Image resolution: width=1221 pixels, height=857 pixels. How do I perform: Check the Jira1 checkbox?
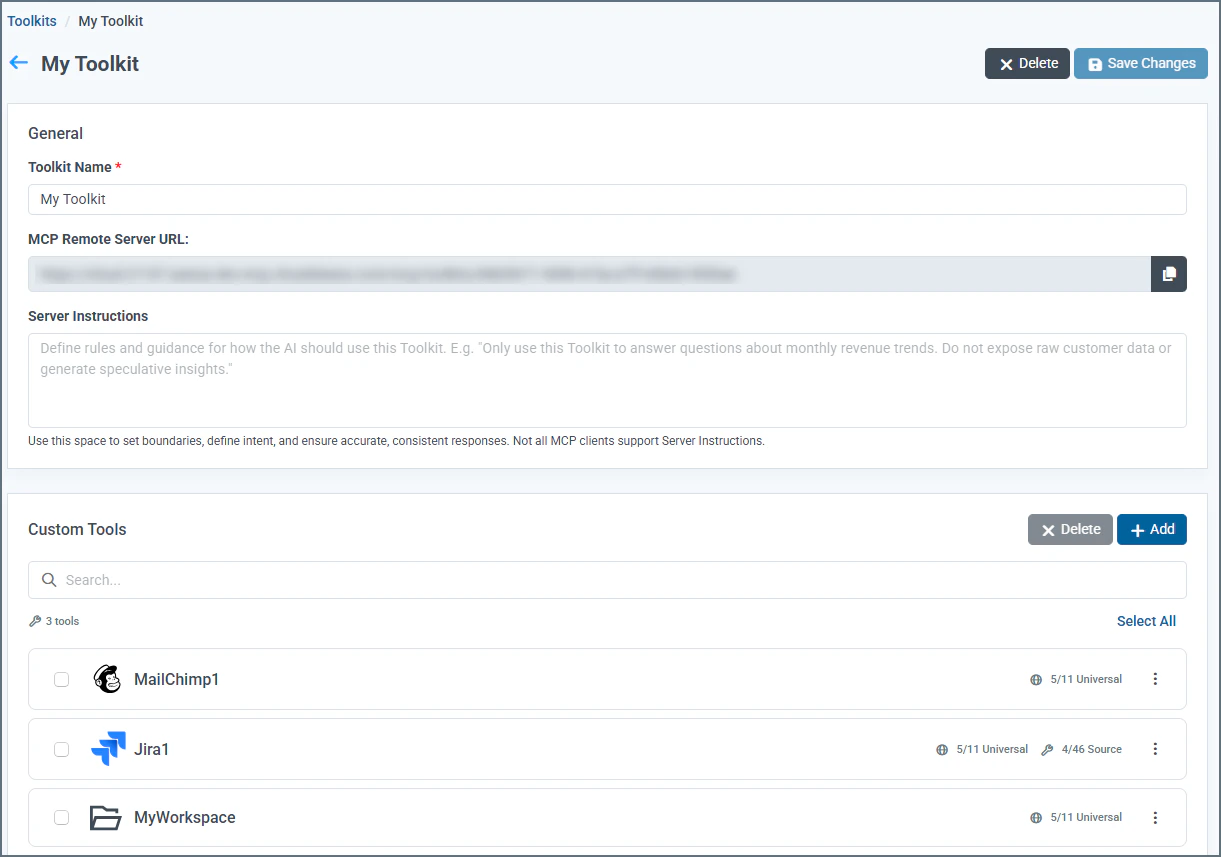pyautogui.click(x=61, y=748)
